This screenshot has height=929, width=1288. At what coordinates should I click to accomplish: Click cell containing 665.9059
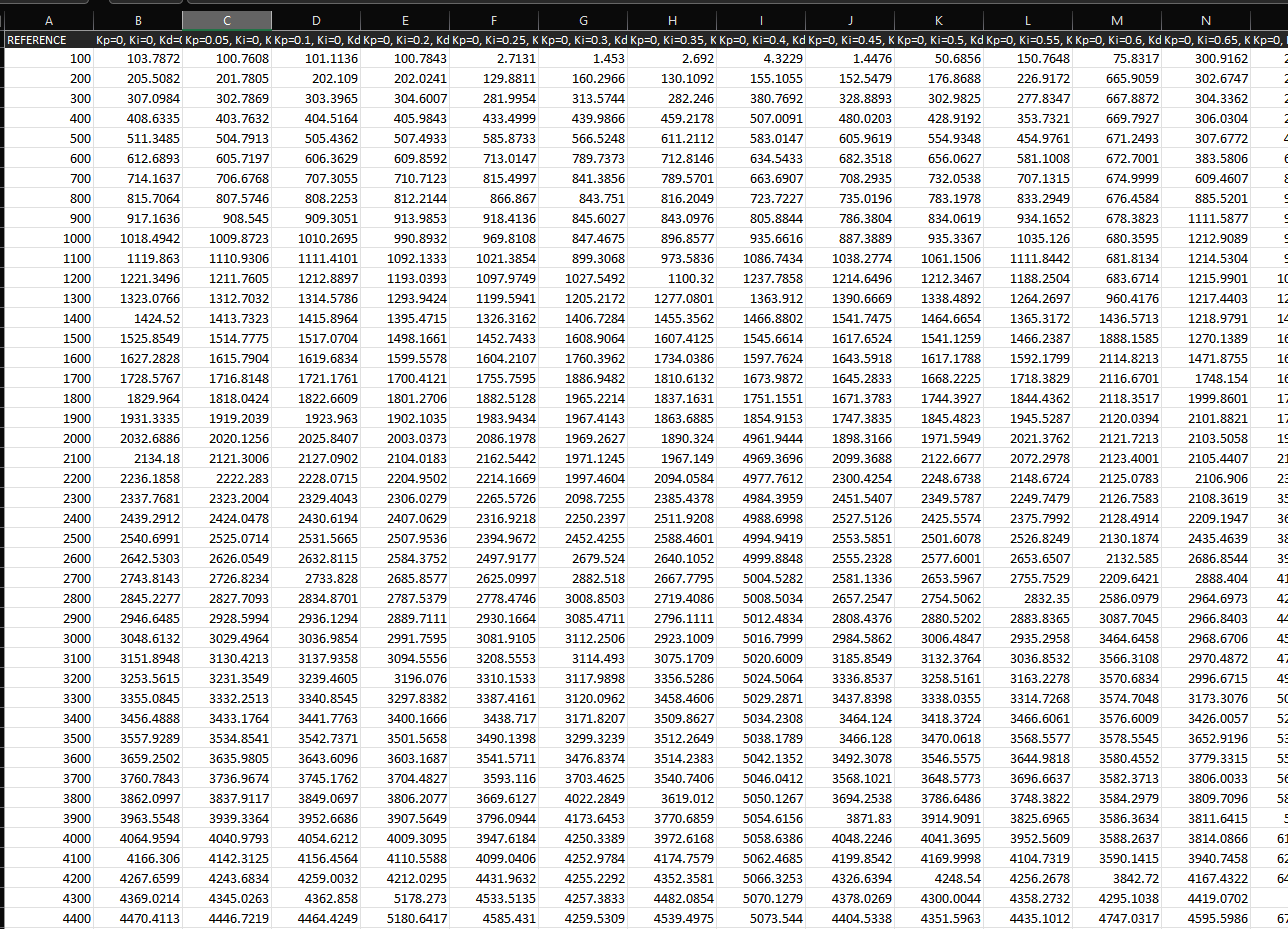1117,78
